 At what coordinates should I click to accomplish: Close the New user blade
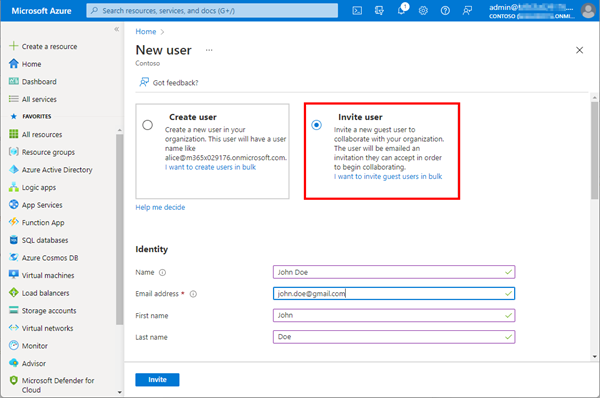pos(579,50)
